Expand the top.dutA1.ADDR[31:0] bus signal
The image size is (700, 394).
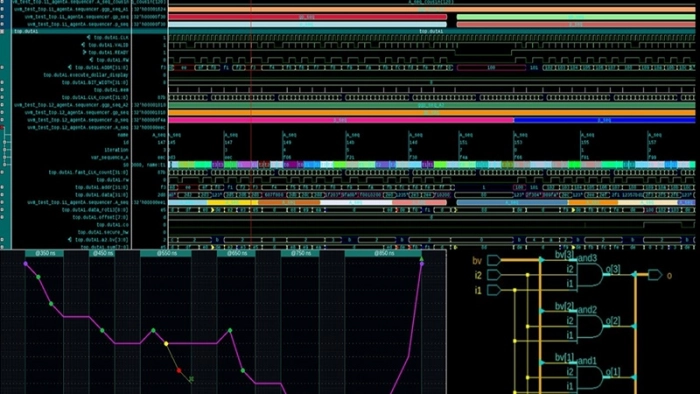pyautogui.click(x=2, y=67)
